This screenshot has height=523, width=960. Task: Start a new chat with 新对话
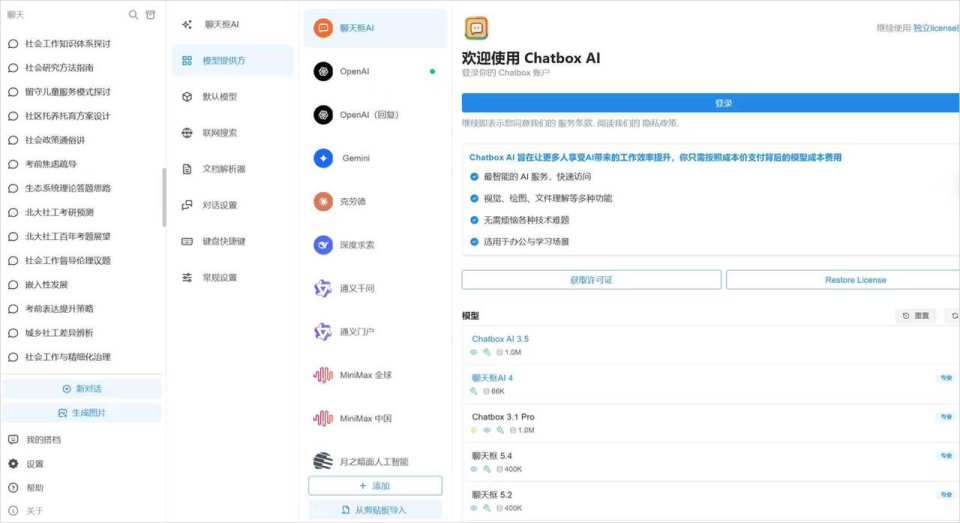pyautogui.click(x=82, y=389)
